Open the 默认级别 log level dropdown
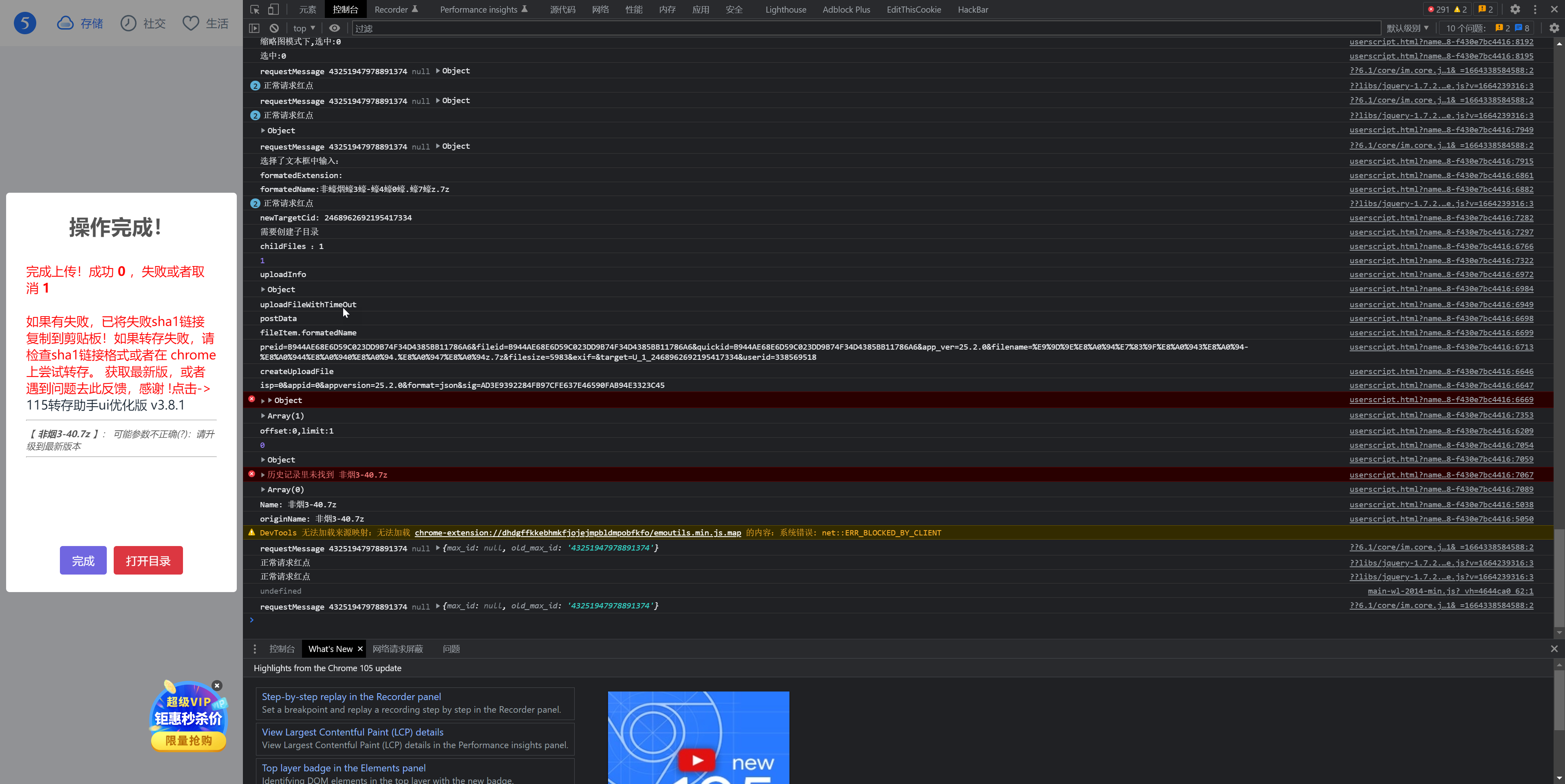The image size is (1565, 784). [1407, 28]
